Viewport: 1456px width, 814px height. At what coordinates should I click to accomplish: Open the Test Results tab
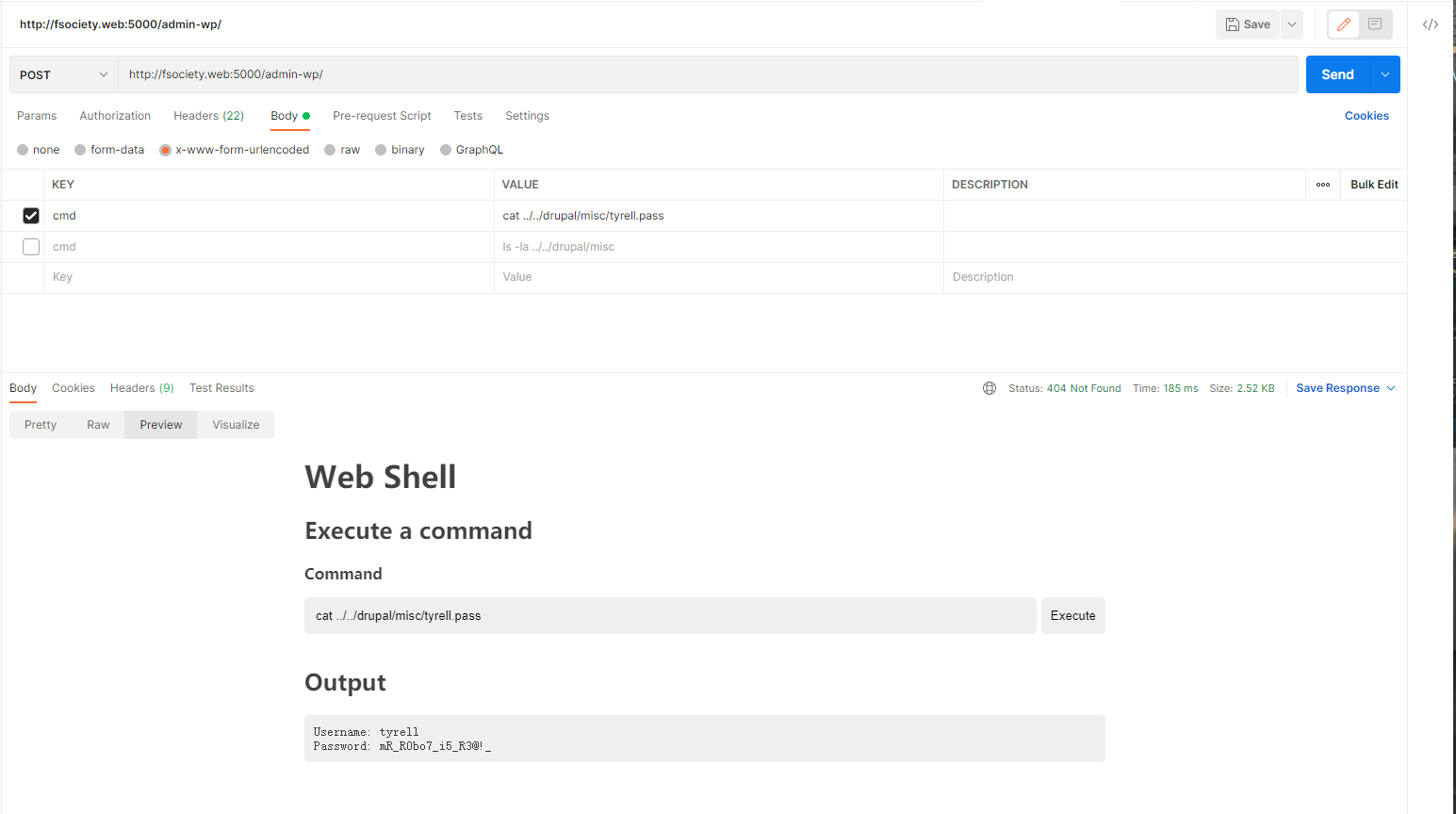tap(221, 388)
